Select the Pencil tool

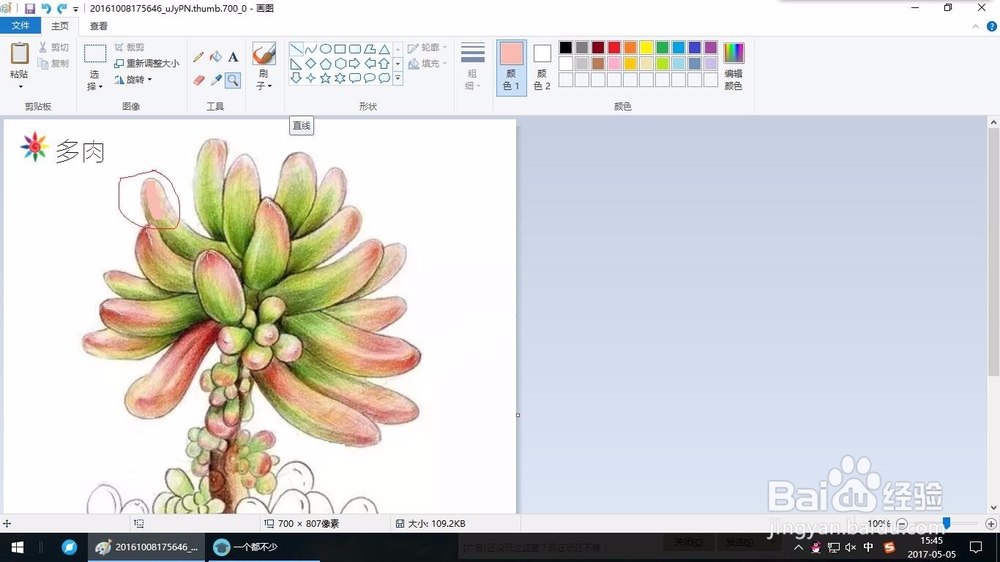198,57
